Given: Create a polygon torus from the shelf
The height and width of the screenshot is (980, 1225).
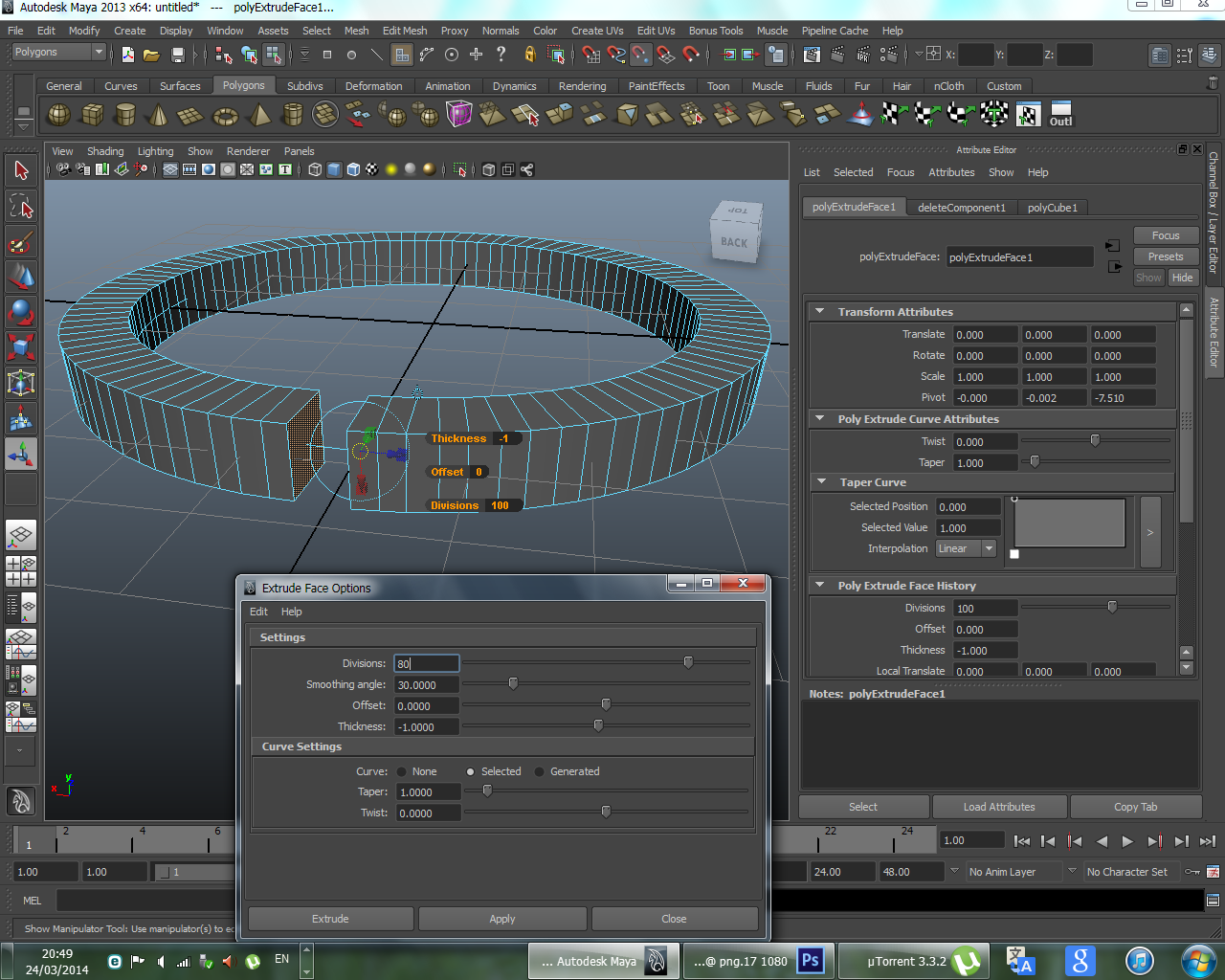Looking at the screenshot, I should (x=225, y=117).
